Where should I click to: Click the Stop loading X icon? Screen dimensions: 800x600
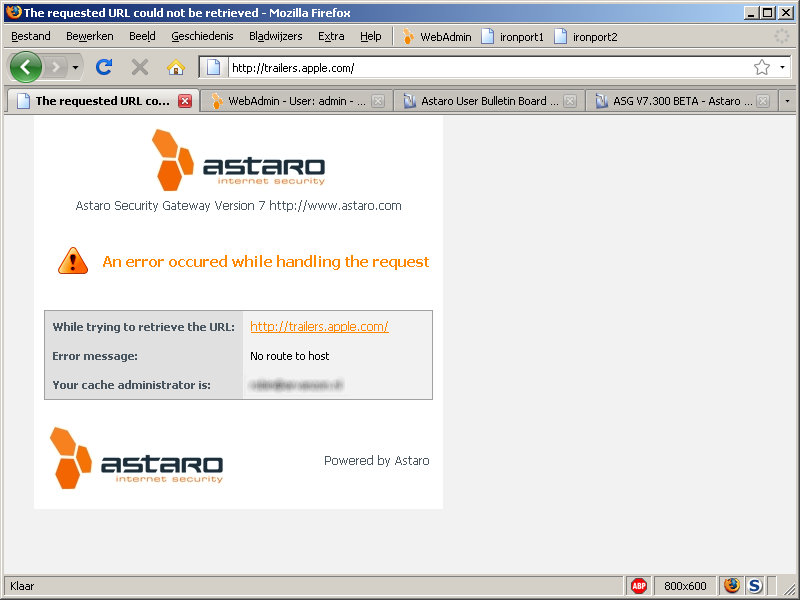pos(140,67)
